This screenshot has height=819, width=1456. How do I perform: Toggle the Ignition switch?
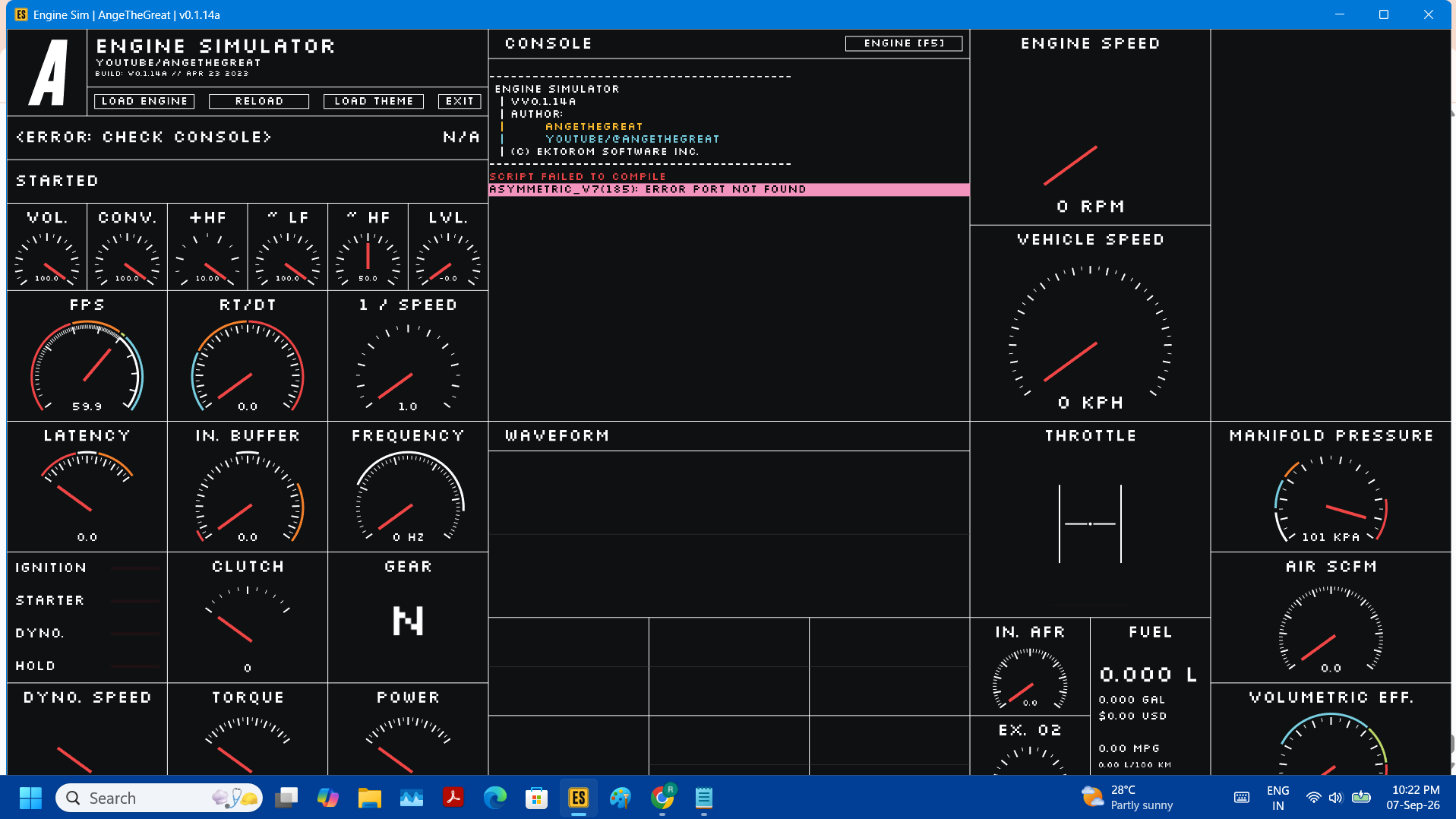tap(87, 568)
